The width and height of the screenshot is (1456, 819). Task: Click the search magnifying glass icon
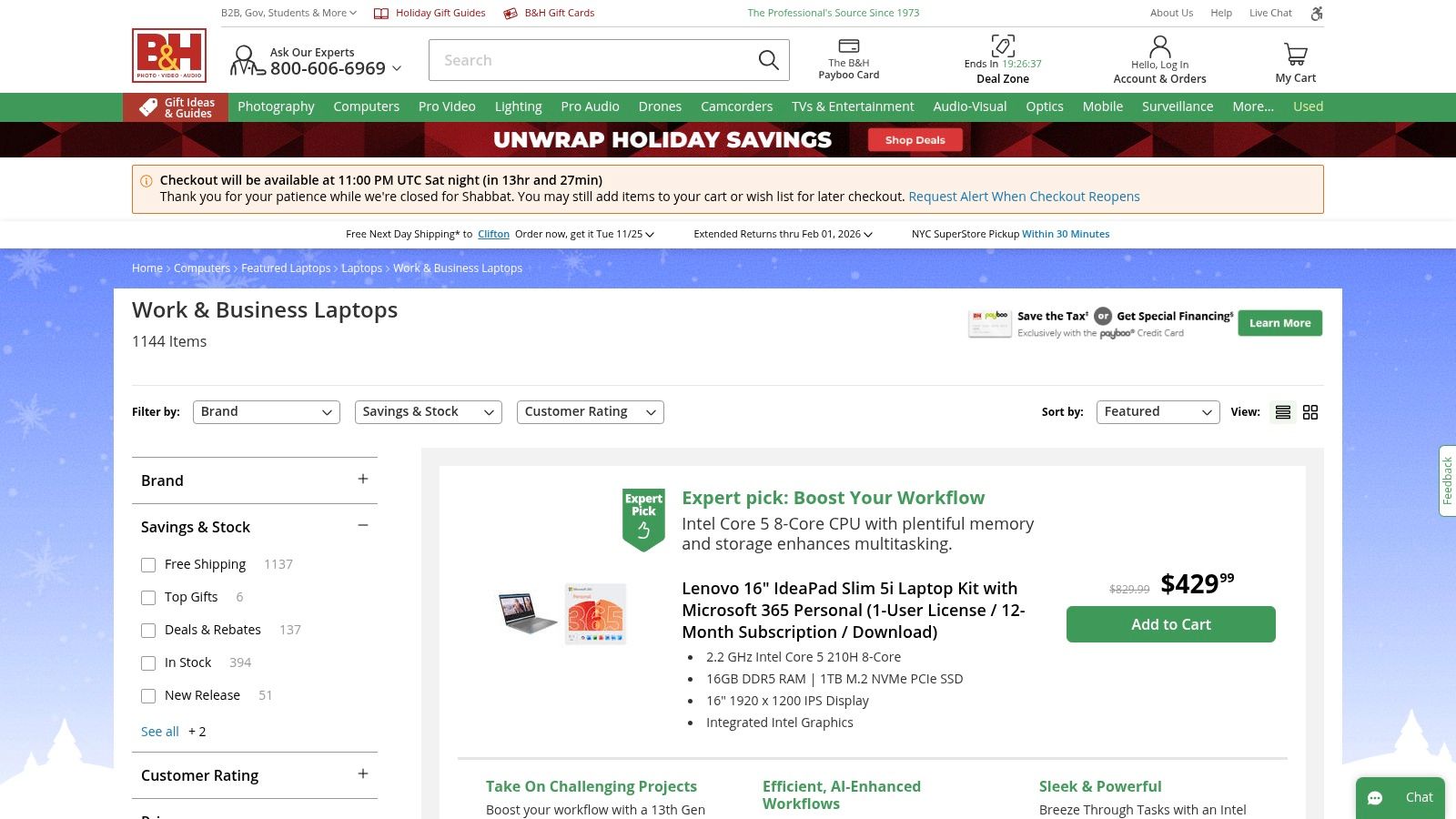point(769,60)
